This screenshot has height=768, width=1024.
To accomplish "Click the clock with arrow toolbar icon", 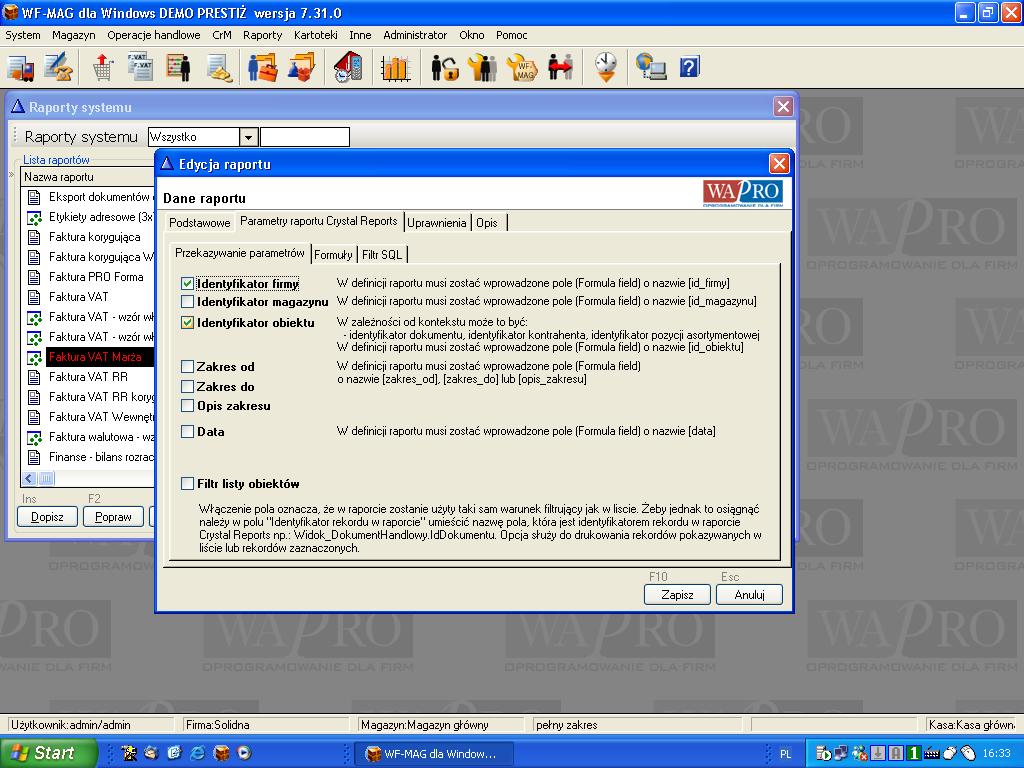I will (606, 68).
